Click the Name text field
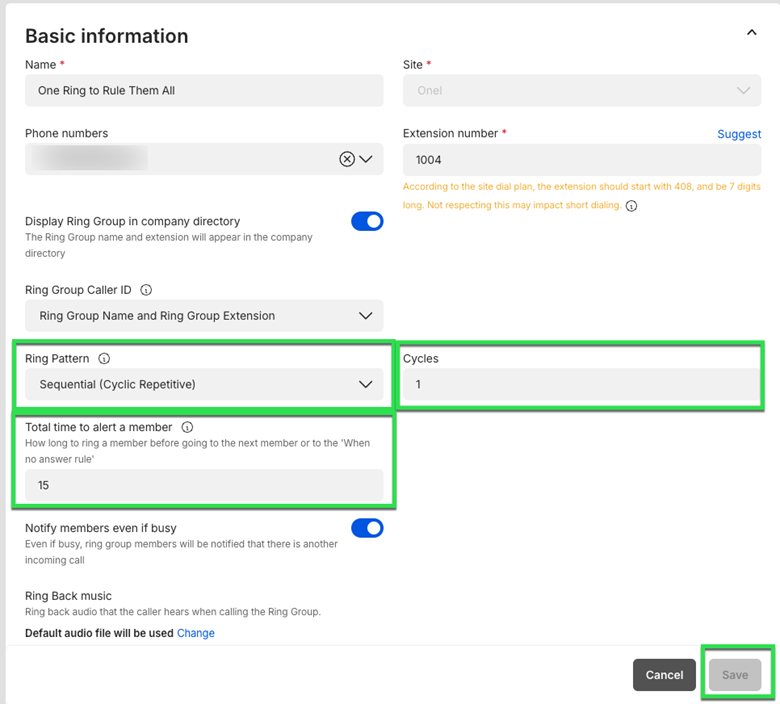780x704 pixels. click(x=204, y=90)
